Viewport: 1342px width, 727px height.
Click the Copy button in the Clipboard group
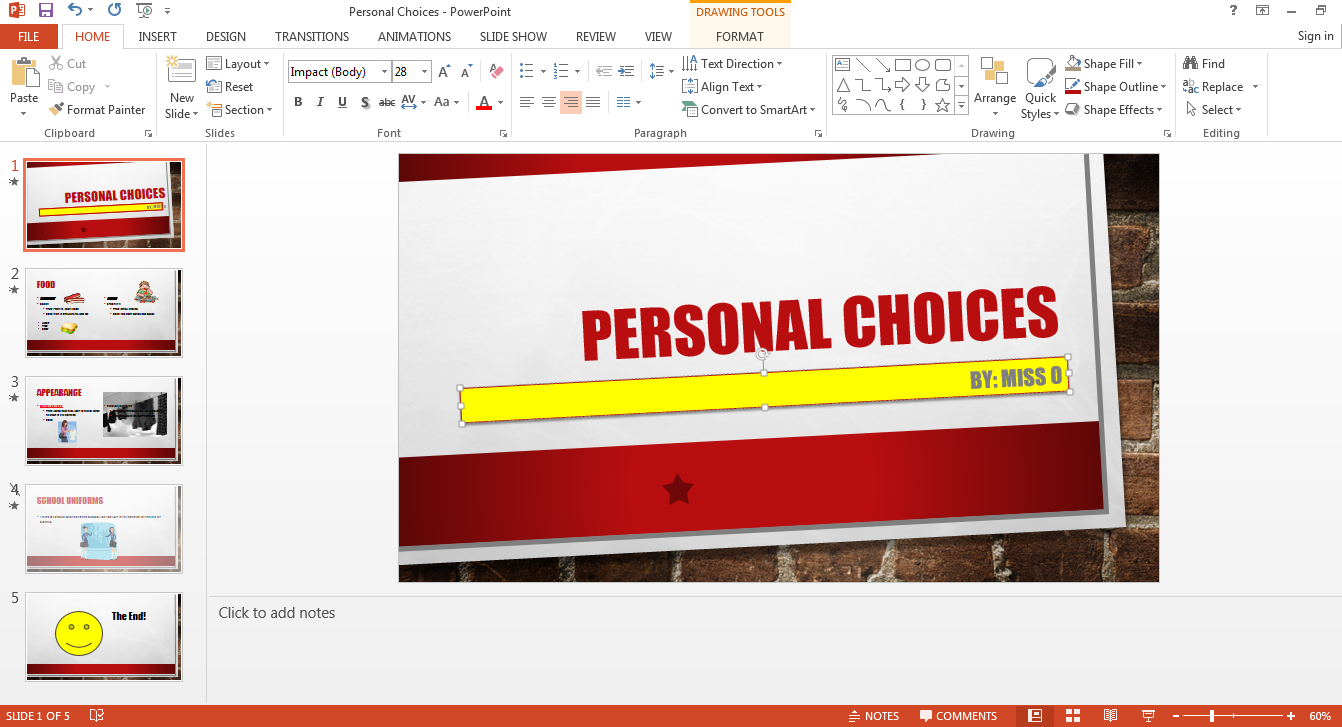[72, 87]
